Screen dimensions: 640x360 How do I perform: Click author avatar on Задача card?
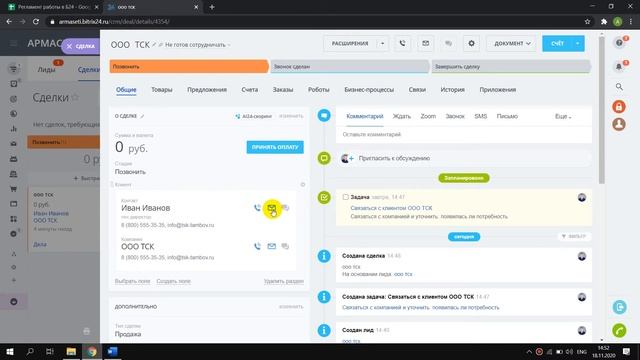coord(582,198)
